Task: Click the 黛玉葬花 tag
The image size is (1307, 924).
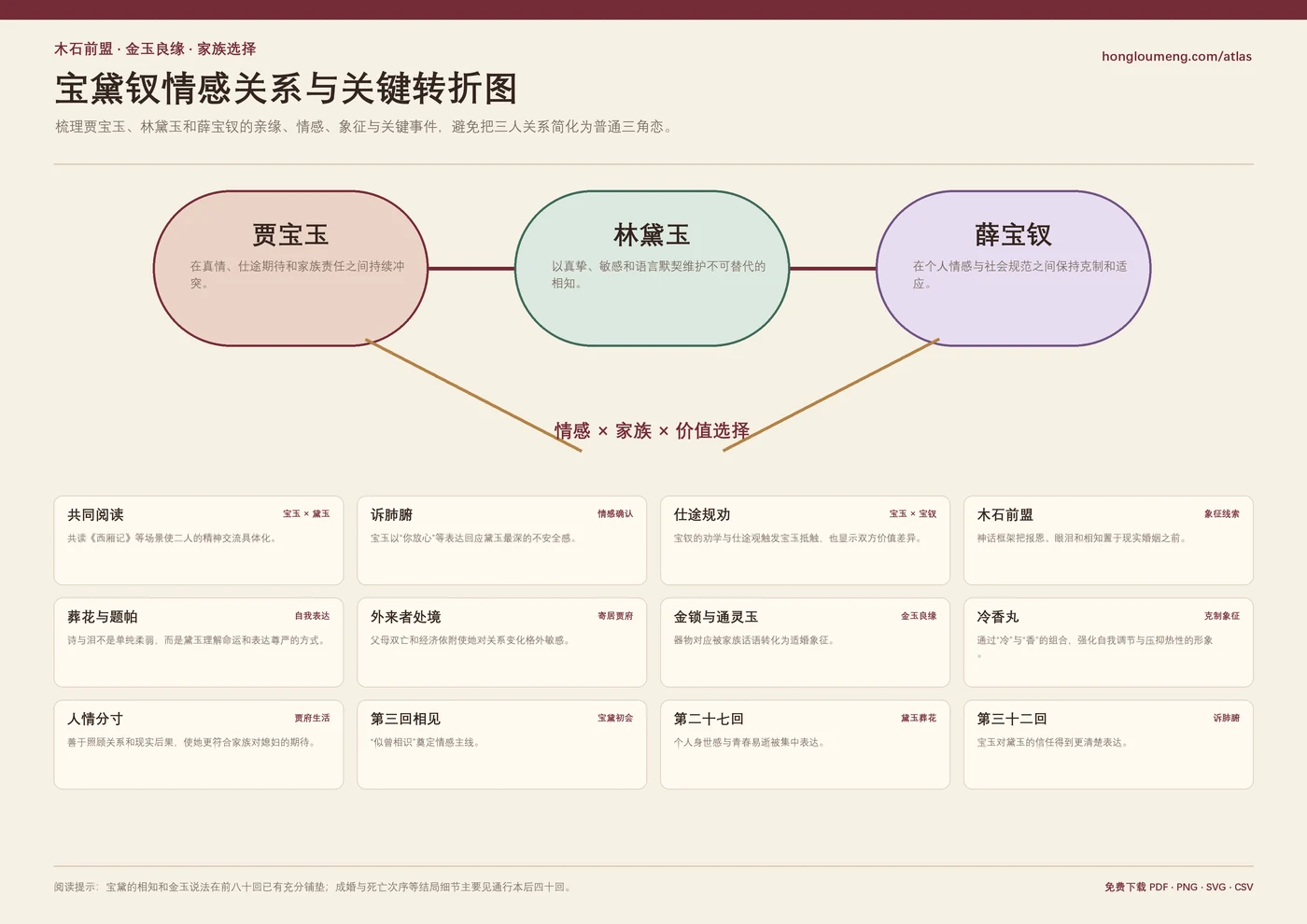Action: click(919, 719)
